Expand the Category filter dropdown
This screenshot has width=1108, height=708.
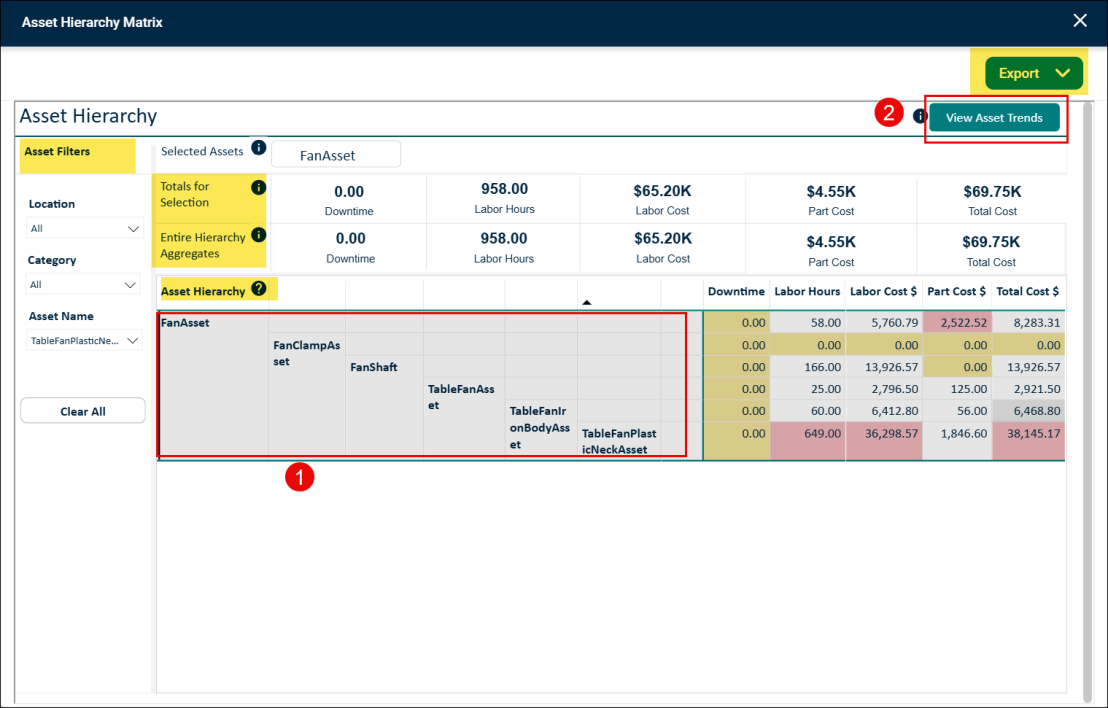(83, 284)
